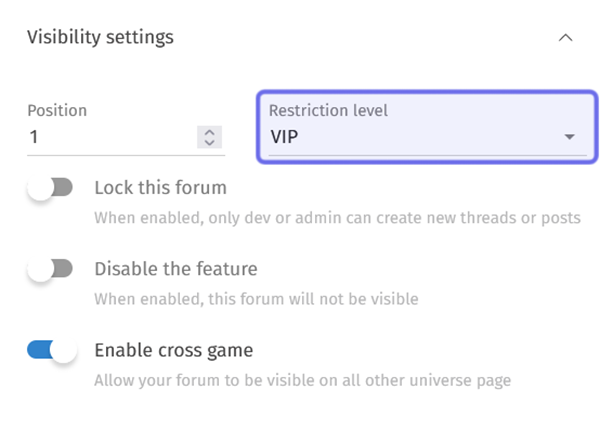This screenshot has height=441, width=613.
Task: Click the "Disable the feature" label
Action: tap(176, 269)
